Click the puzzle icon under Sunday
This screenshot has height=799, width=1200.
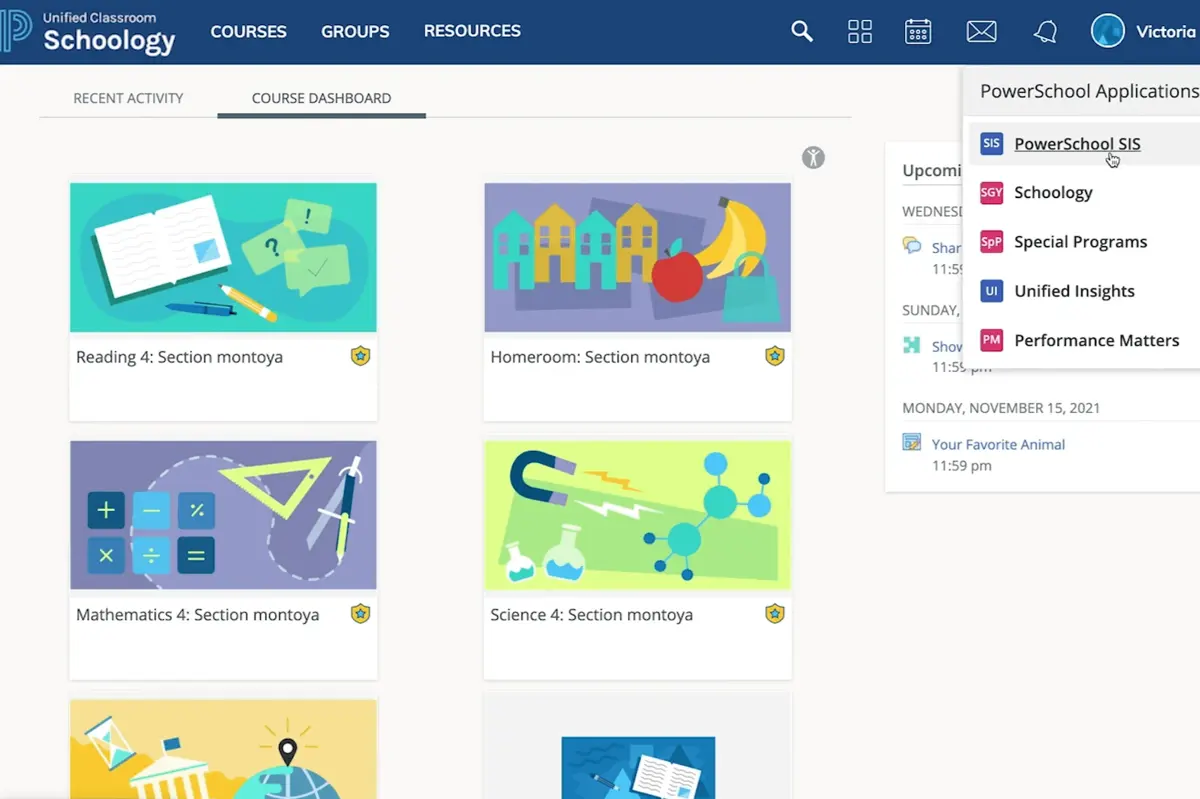pos(911,345)
